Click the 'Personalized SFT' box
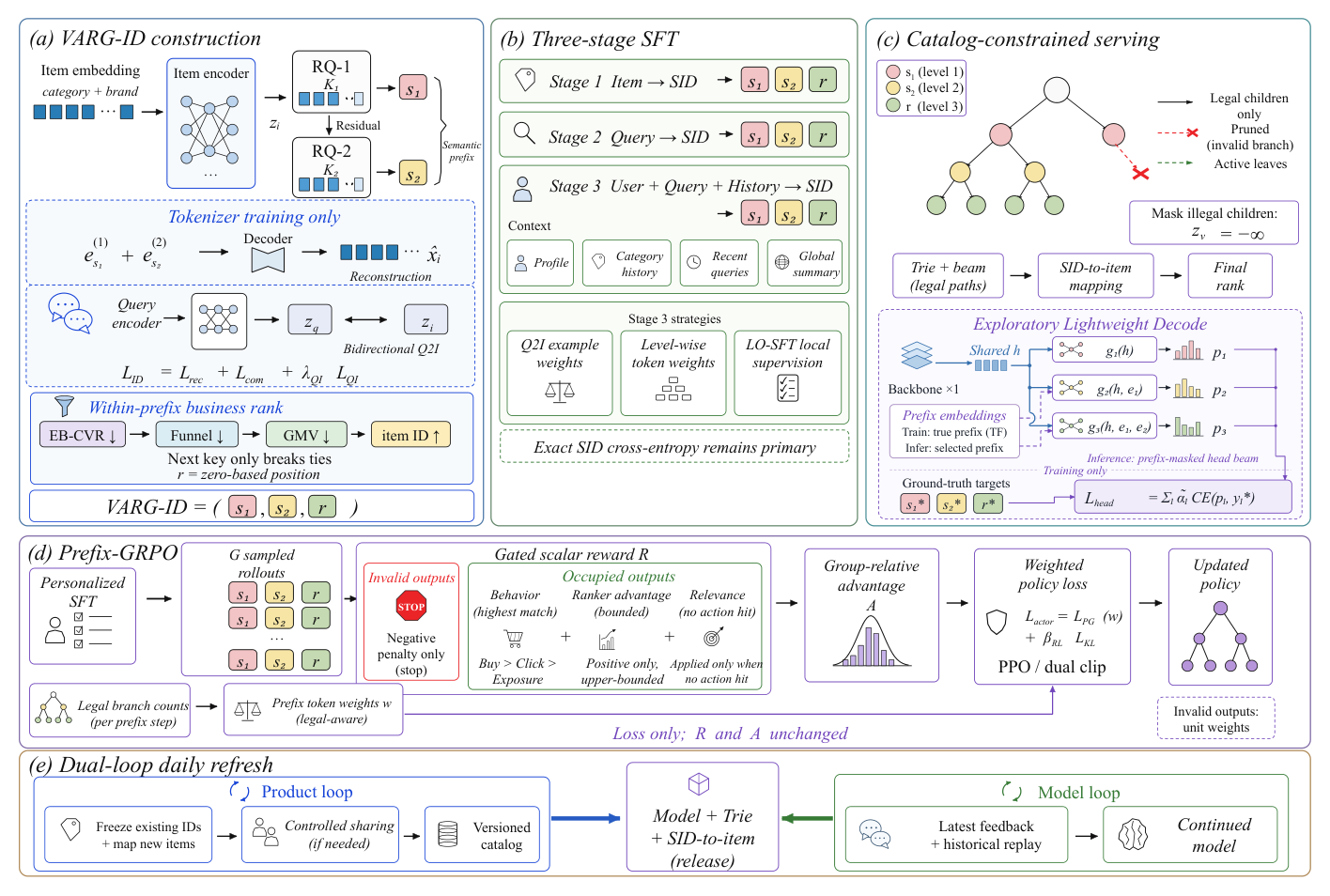The height and width of the screenshot is (896, 1330). pyautogui.click(x=83, y=615)
